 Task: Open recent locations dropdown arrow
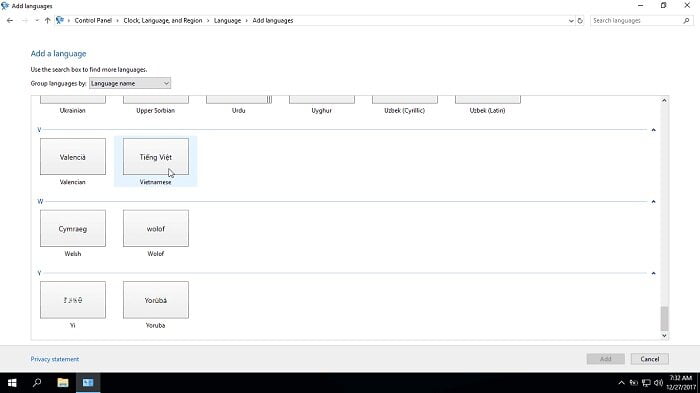[37, 21]
